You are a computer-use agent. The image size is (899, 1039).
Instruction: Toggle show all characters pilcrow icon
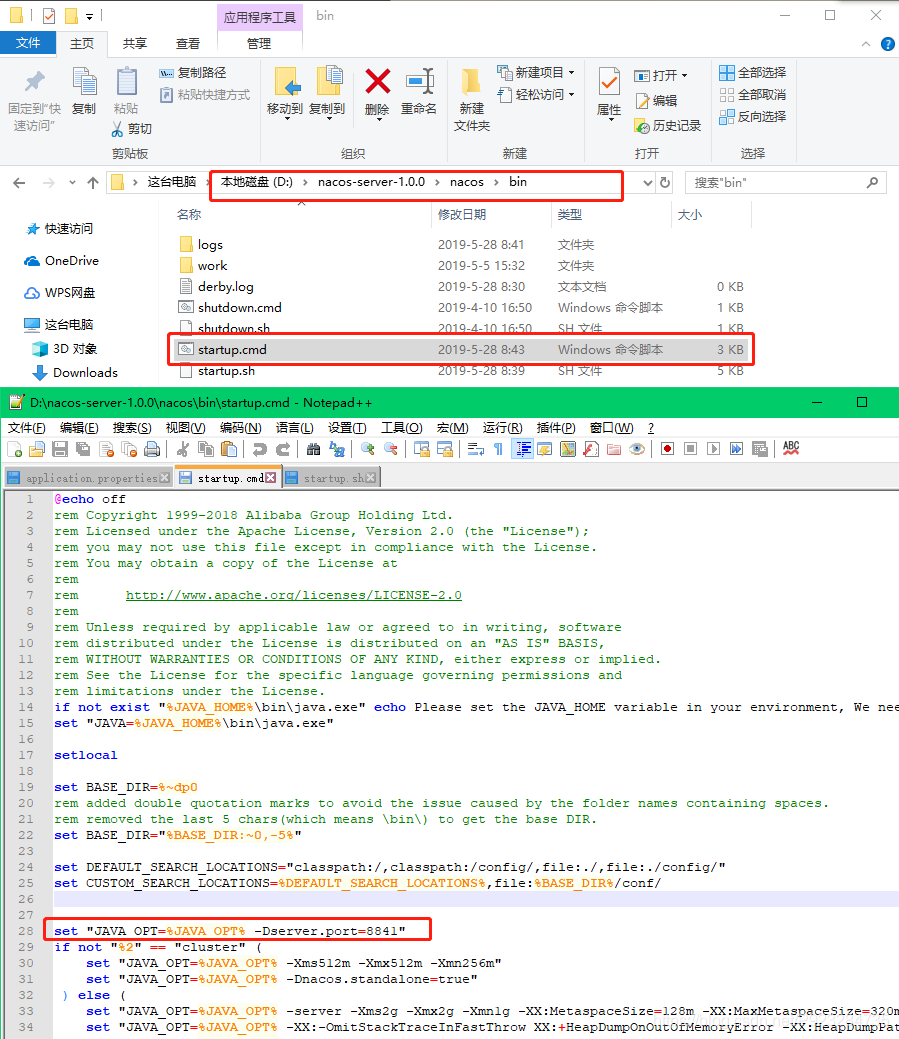tap(498, 449)
